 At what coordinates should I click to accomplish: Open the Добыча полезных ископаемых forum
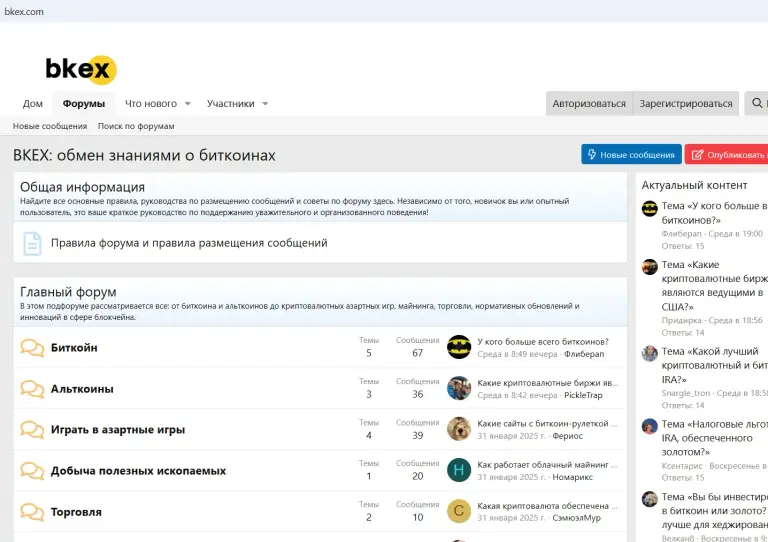coord(138,471)
